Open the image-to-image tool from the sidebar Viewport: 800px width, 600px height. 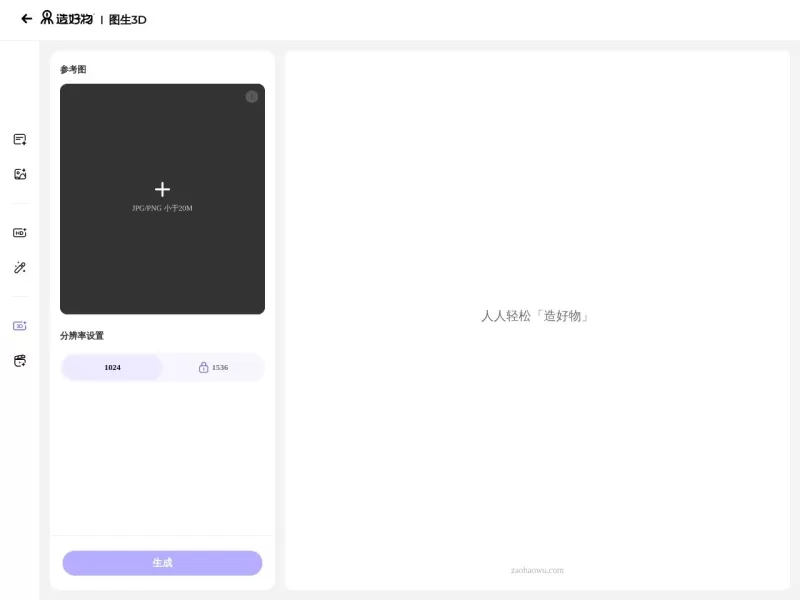[19, 173]
